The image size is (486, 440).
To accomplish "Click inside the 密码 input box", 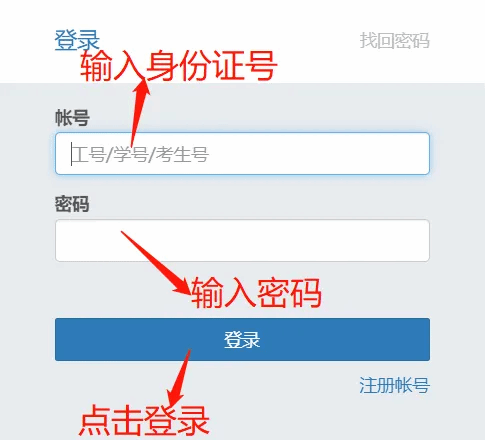I will [x=242, y=240].
